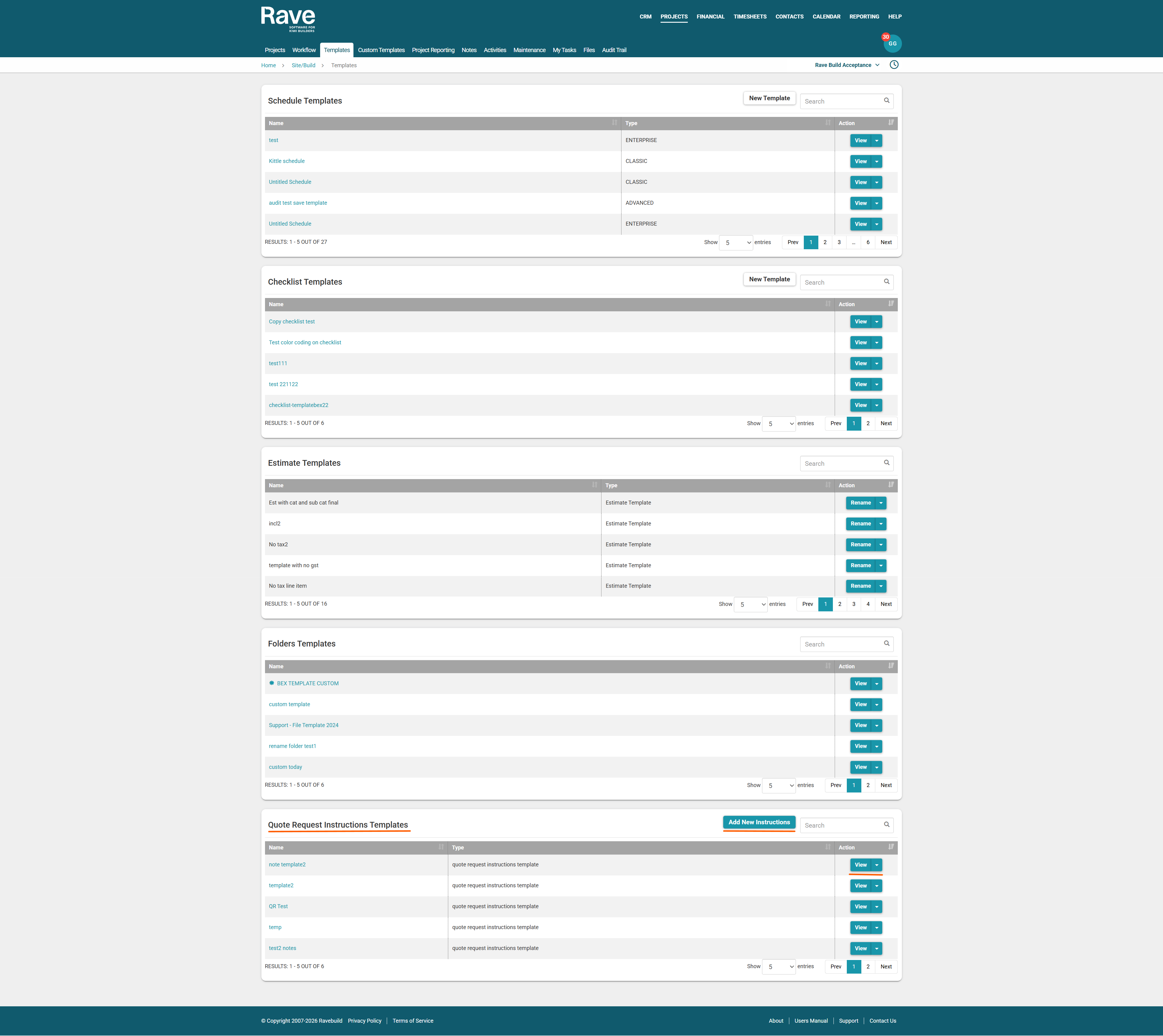Viewport: 1163px width, 1036px height.
Task: Switch to the Audit Trail tab
Action: [x=614, y=50]
